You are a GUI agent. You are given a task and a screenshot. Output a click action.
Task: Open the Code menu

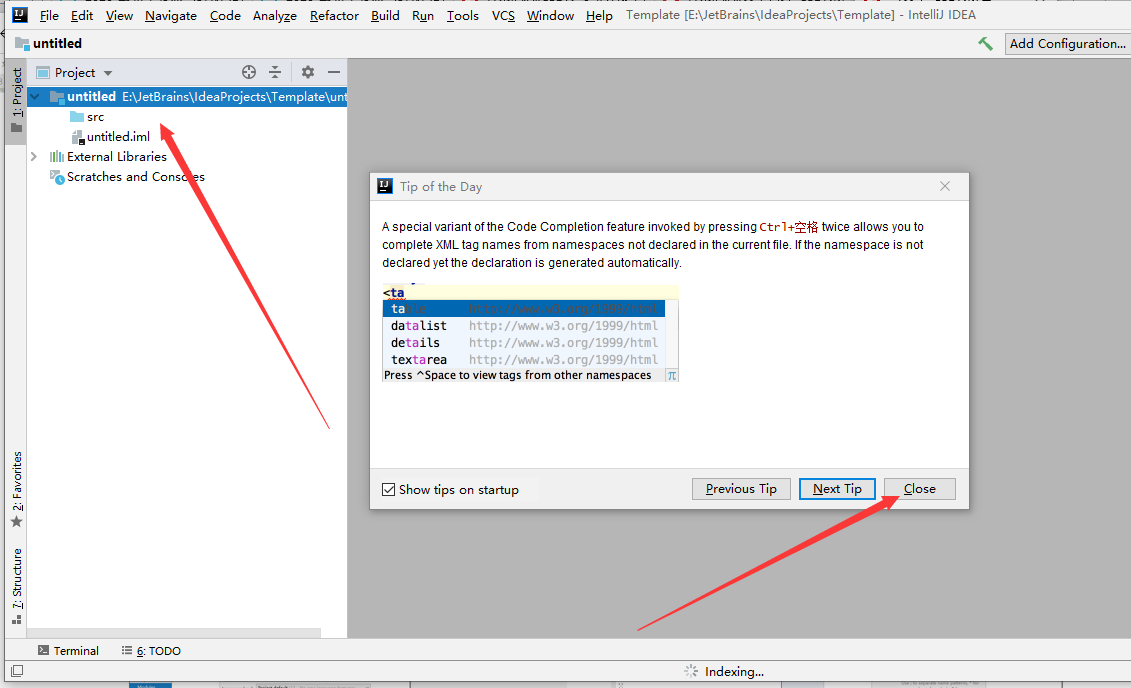pyautogui.click(x=225, y=15)
